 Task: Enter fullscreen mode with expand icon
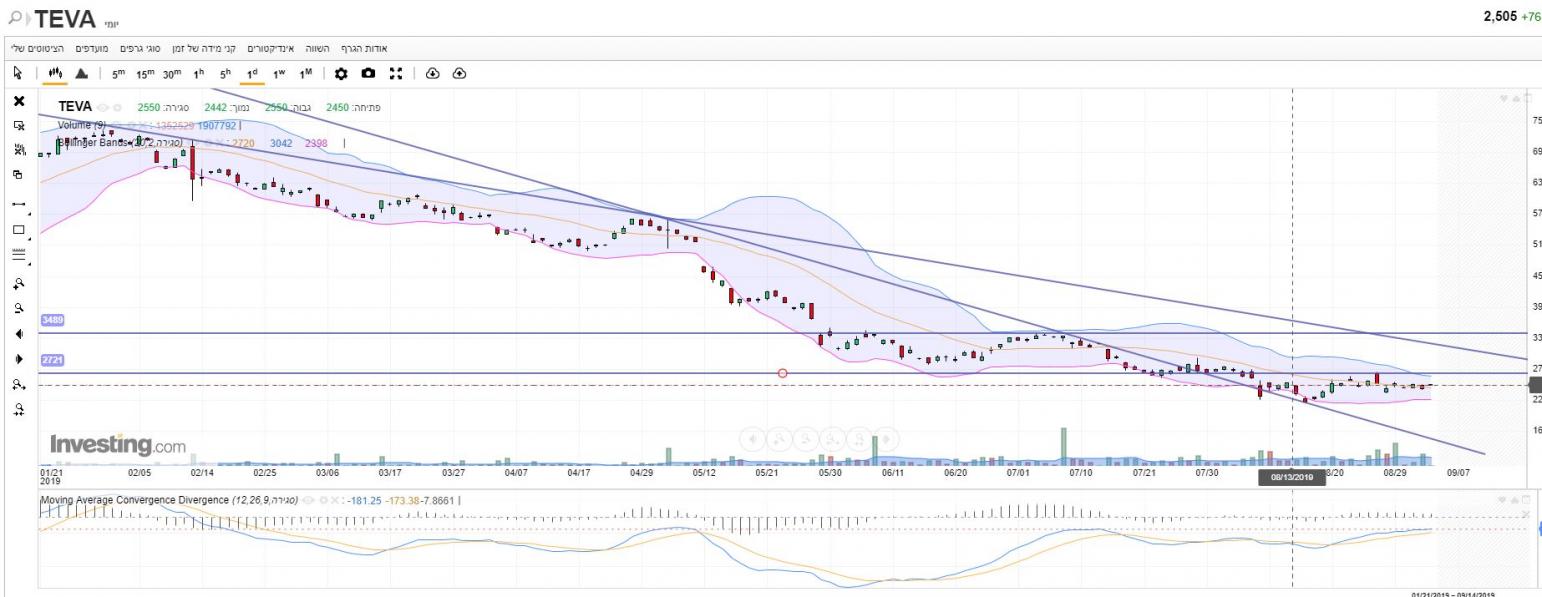coord(395,74)
